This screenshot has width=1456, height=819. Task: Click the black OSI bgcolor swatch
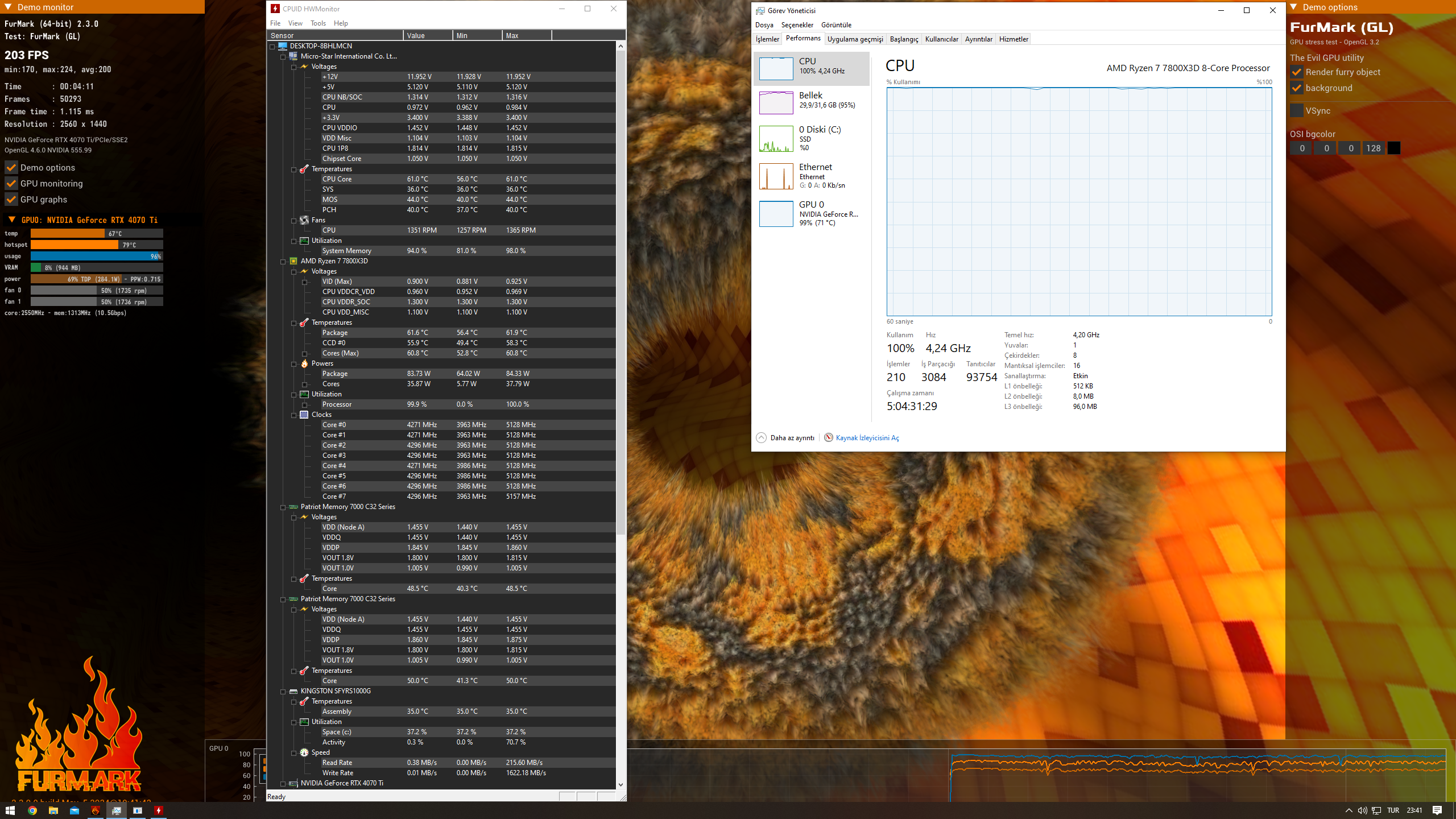click(1393, 148)
